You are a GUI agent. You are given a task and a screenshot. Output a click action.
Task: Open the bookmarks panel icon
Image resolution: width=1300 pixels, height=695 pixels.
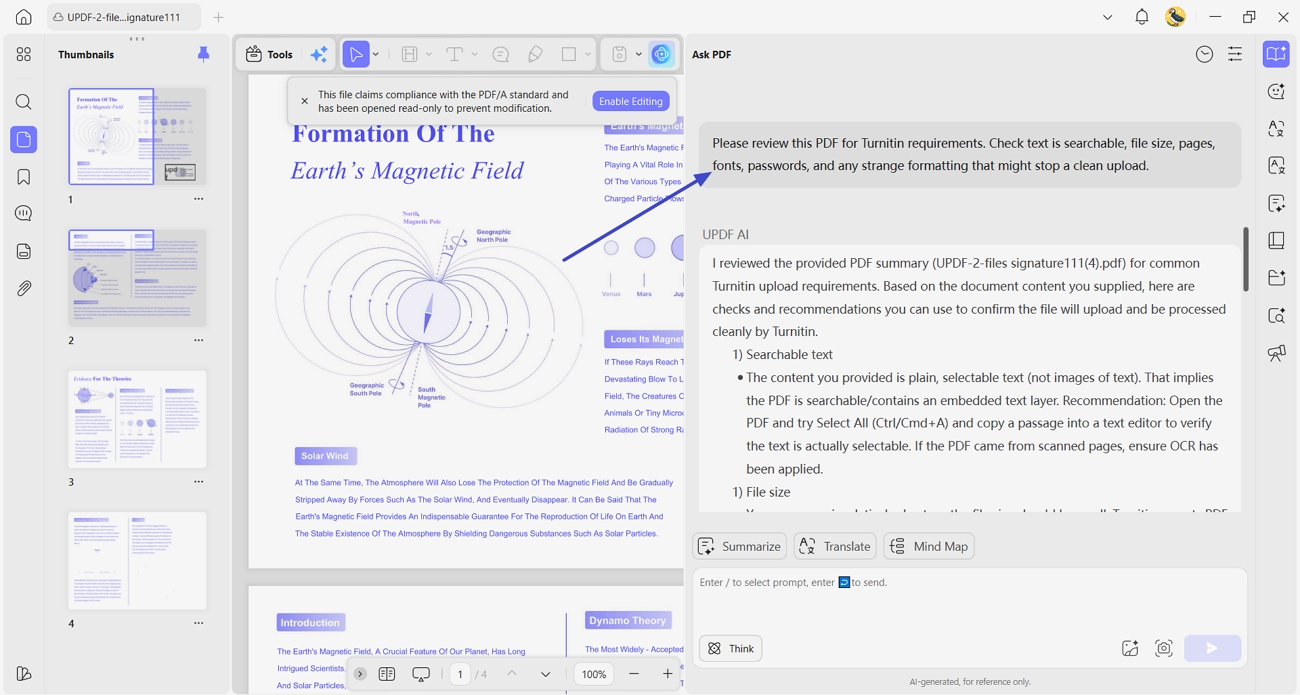click(24, 177)
